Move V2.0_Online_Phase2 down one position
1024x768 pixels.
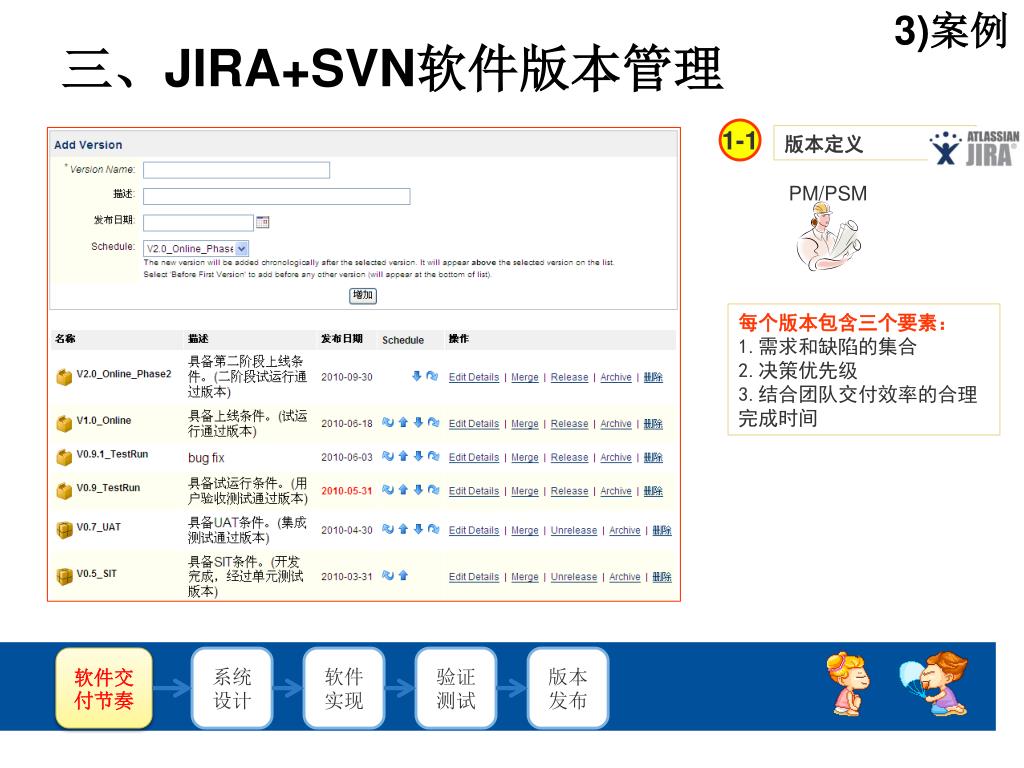(x=417, y=376)
